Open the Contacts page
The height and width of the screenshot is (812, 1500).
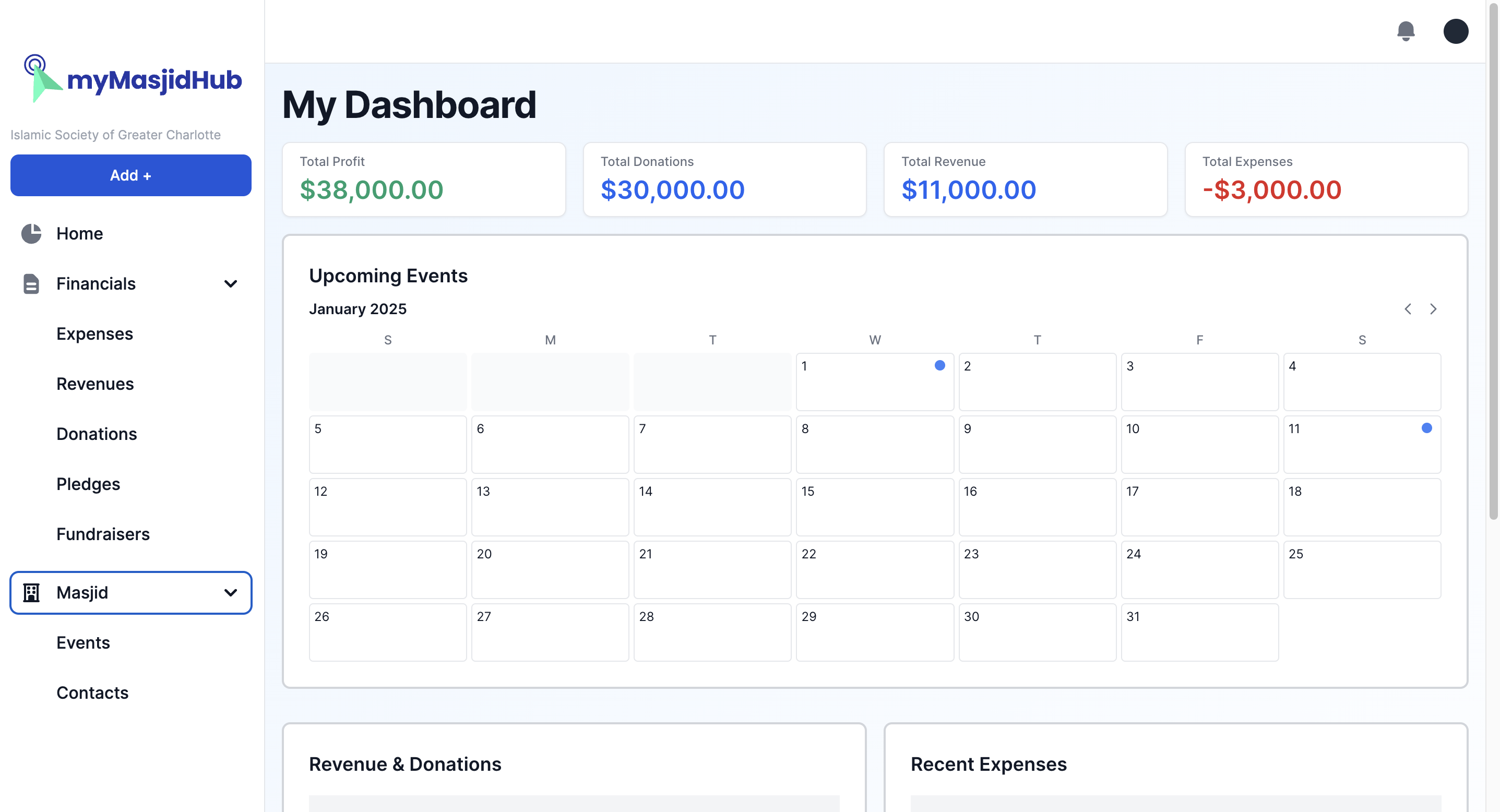[131, 692]
